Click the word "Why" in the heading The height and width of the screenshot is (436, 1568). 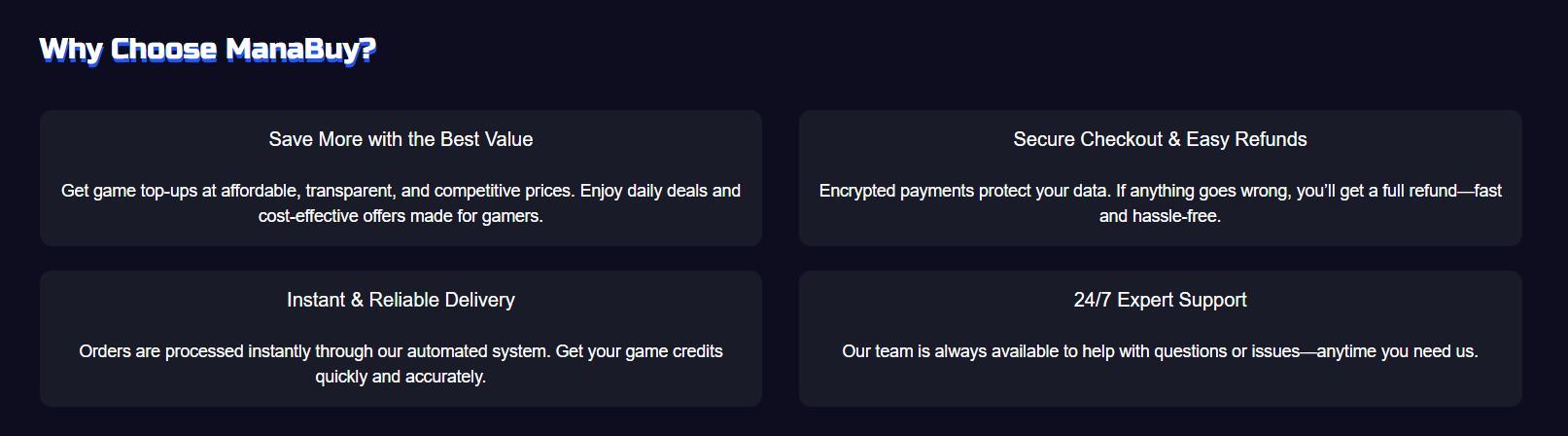pos(71,50)
